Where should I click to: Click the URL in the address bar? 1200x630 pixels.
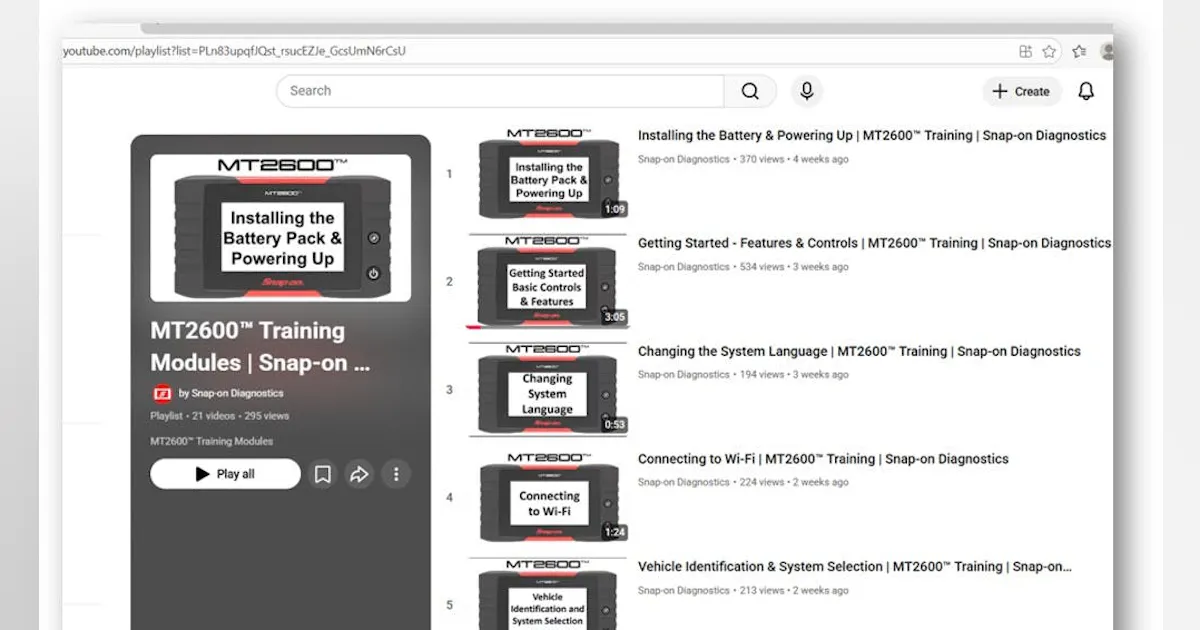[234, 51]
